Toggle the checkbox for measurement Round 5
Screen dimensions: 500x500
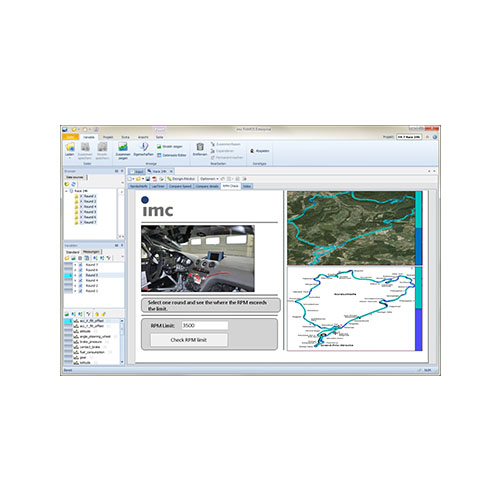pyautogui.click(x=80, y=275)
